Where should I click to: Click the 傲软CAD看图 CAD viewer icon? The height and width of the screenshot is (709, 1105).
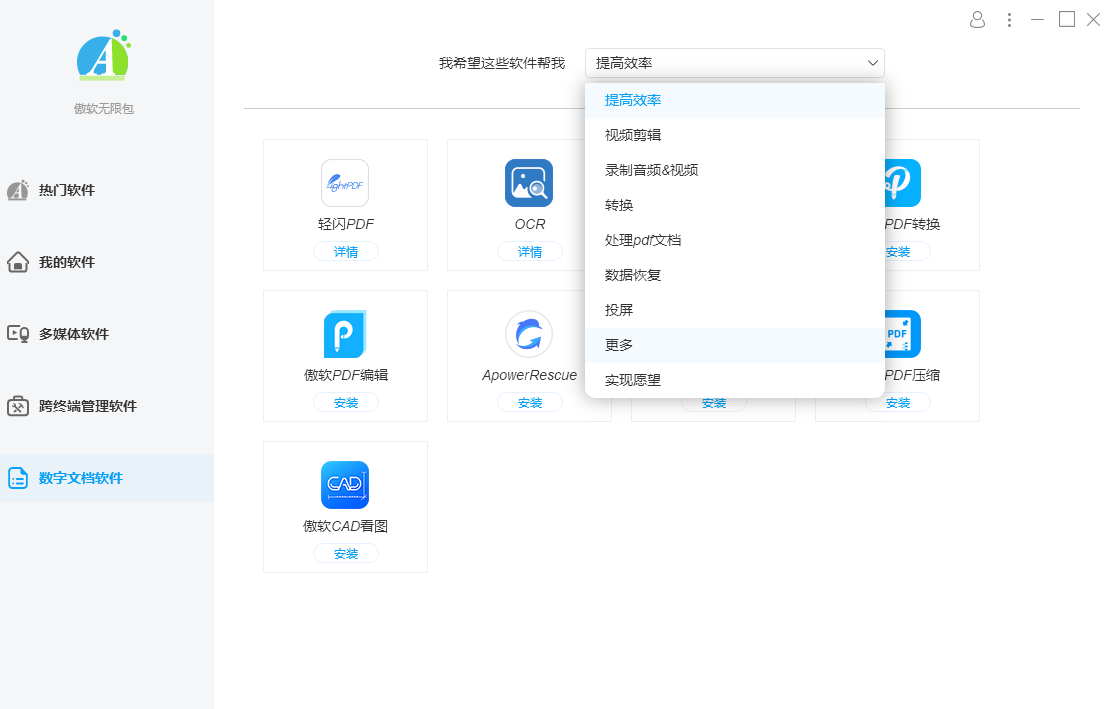pyautogui.click(x=345, y=484)
